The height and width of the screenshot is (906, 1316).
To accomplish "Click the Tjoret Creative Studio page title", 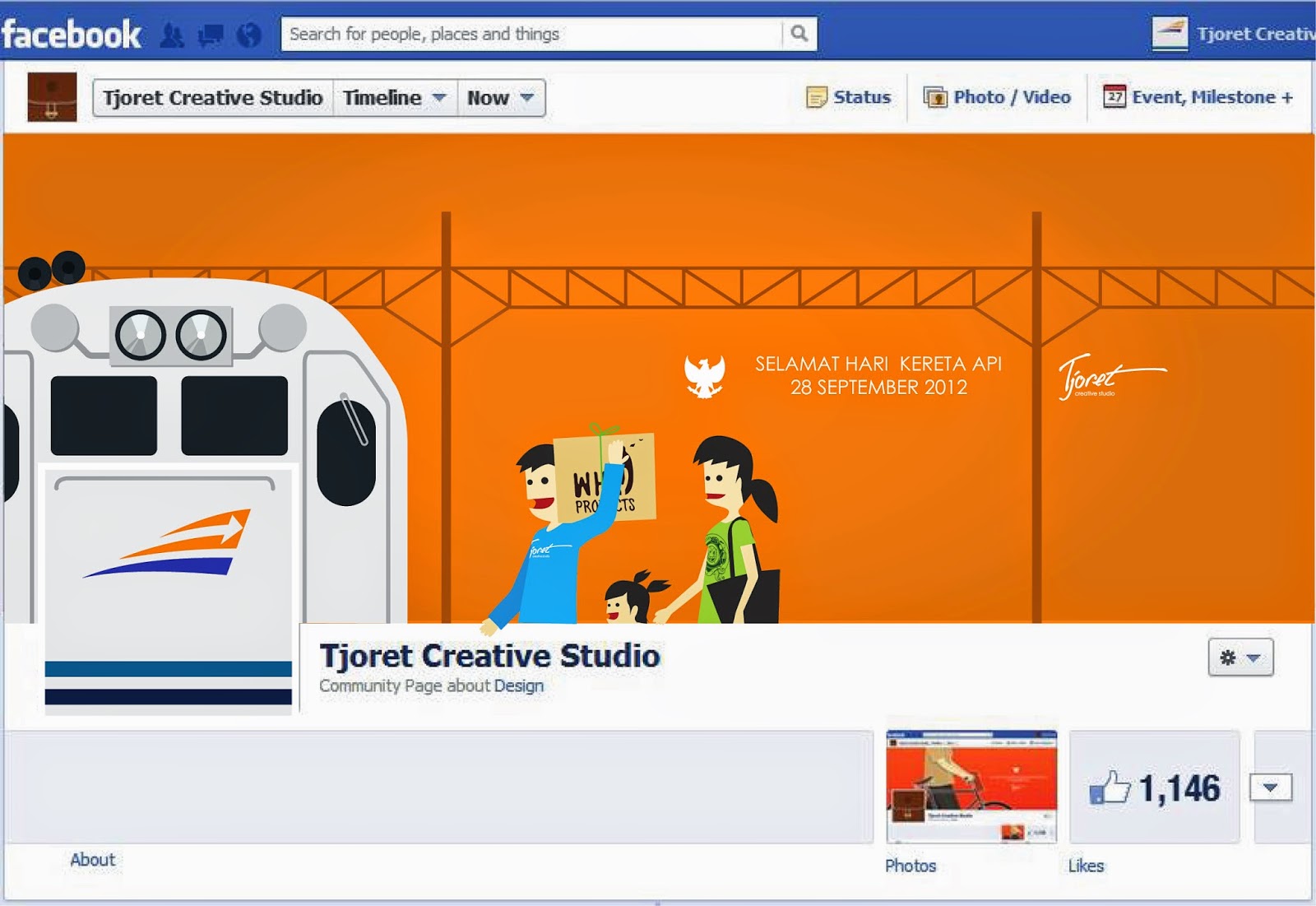I will [x=490, y=656].
